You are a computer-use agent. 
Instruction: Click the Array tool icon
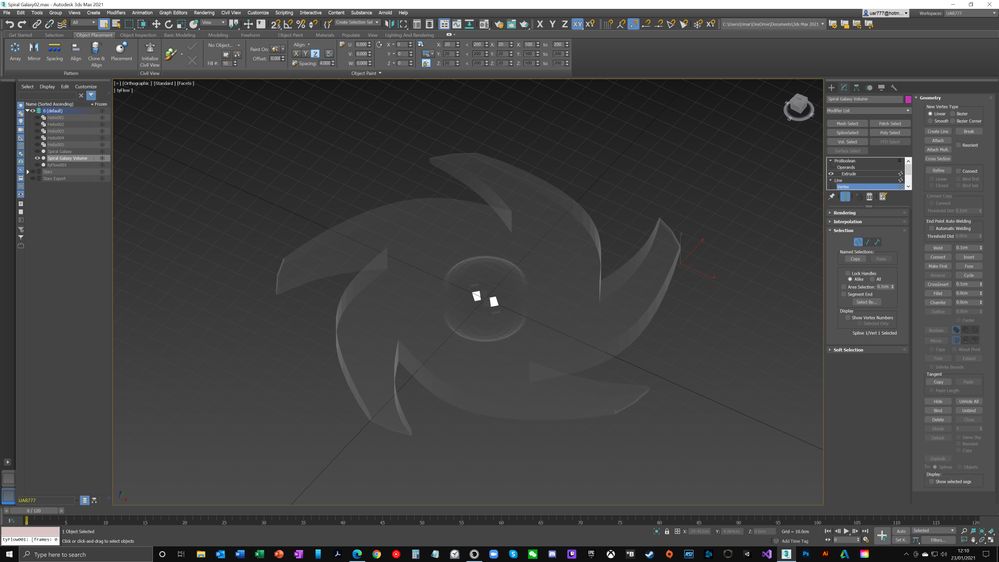(x=15, y=51)
